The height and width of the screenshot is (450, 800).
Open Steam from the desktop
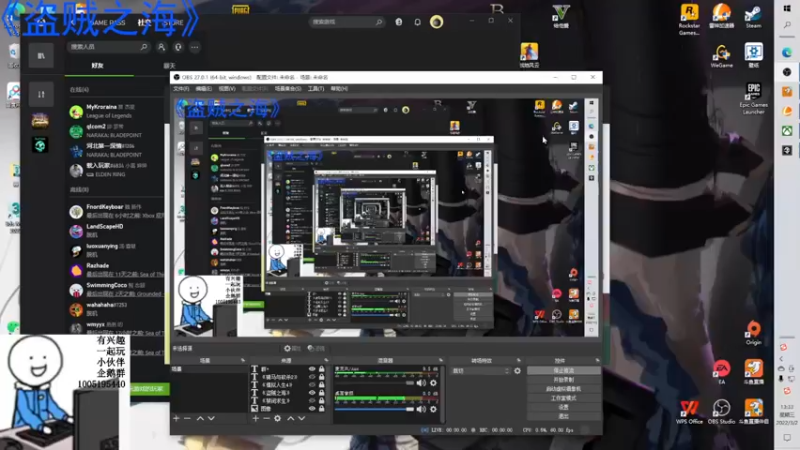point(753,16)
